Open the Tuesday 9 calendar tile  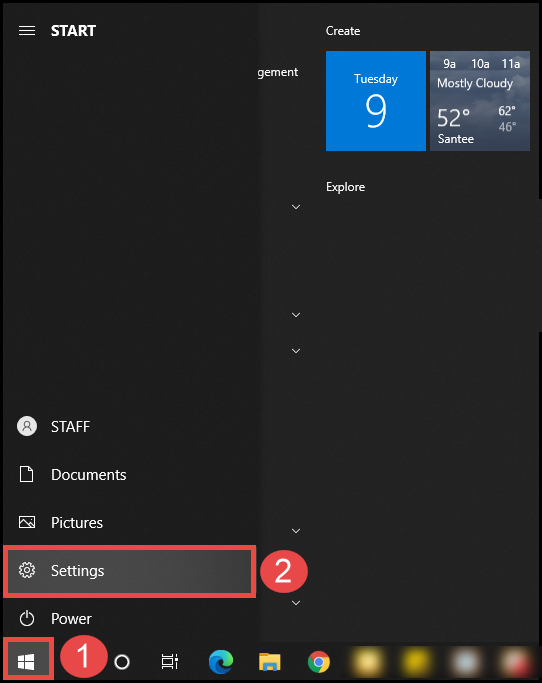(x=376, y=101)
